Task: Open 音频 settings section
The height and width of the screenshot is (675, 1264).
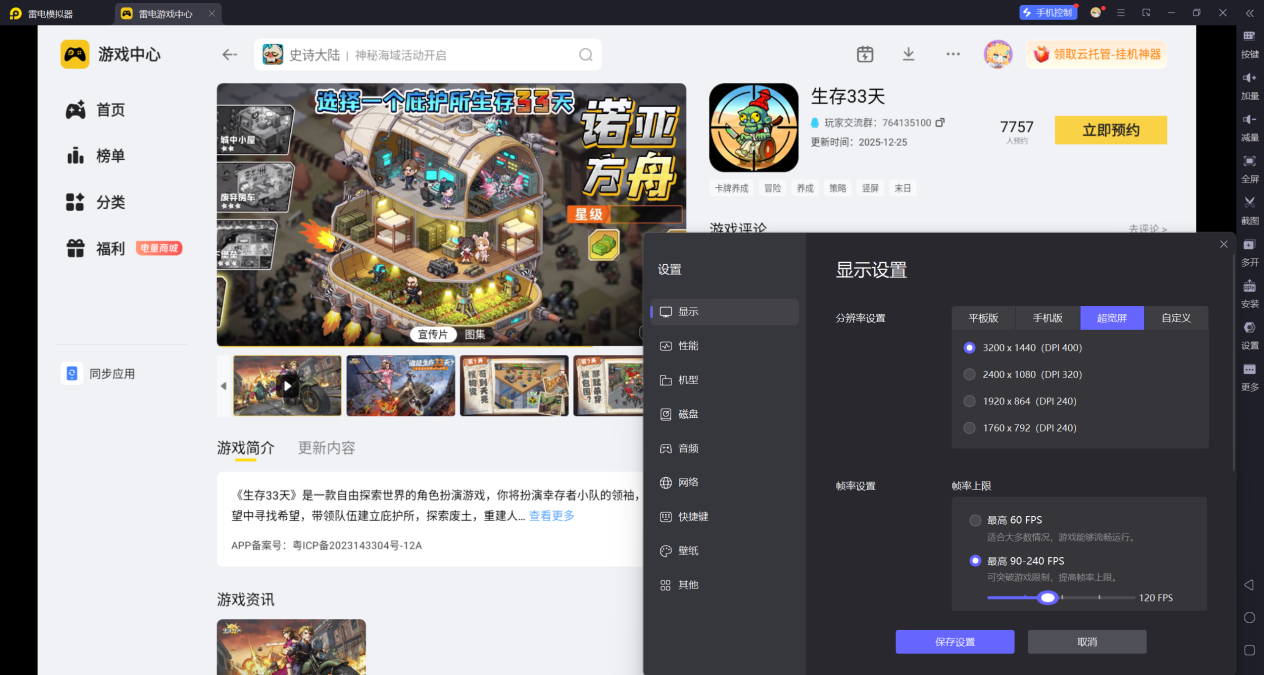Action: tap(725, 448)
